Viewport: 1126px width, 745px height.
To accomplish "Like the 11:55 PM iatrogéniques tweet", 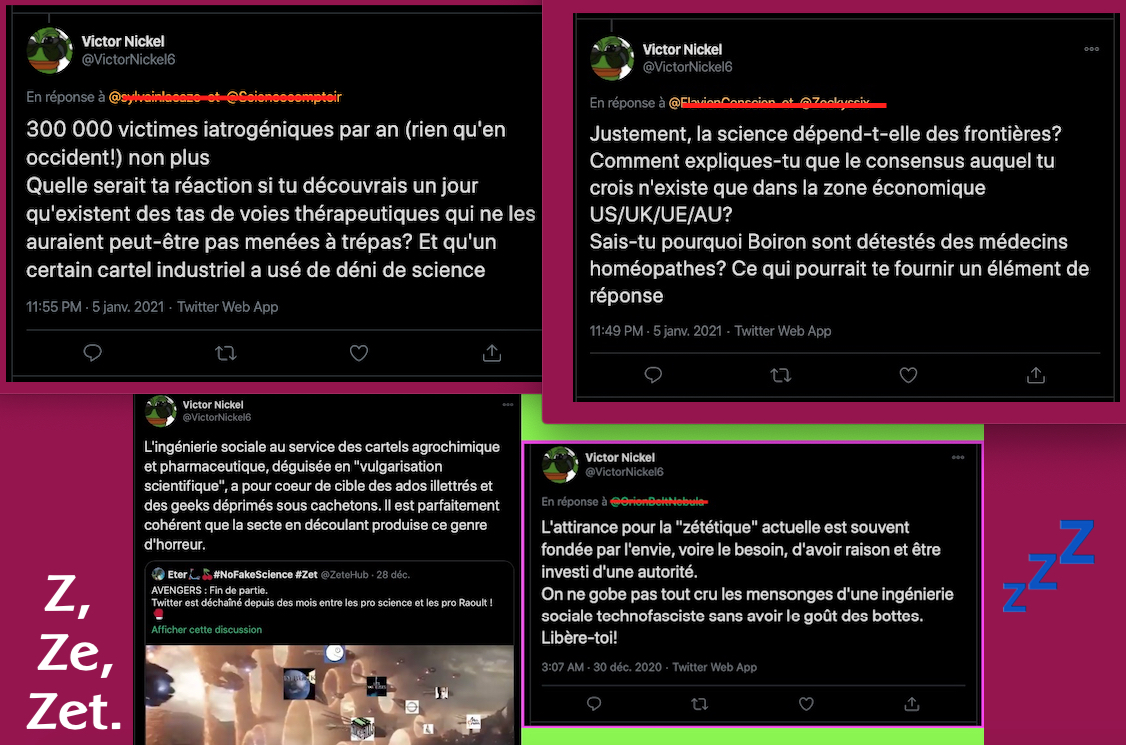I will (x=359, y=353).
